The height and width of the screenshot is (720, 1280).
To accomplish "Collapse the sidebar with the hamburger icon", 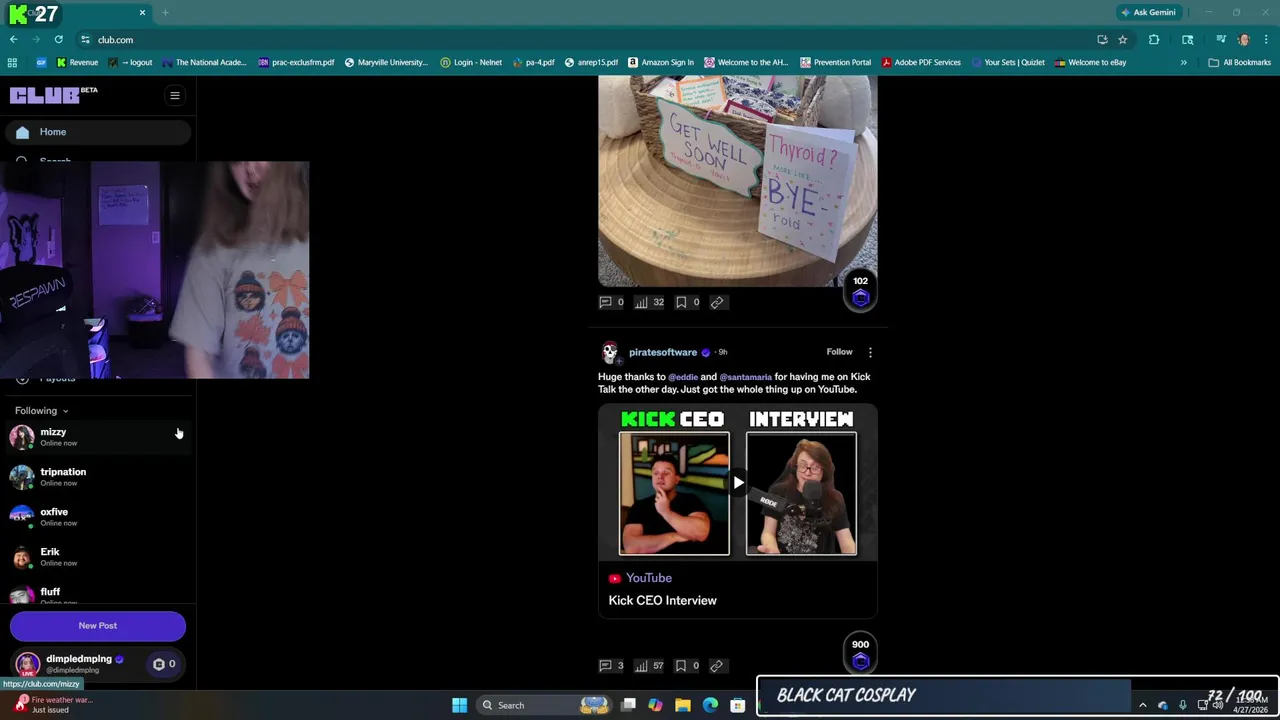I will [x=174, y=96].
